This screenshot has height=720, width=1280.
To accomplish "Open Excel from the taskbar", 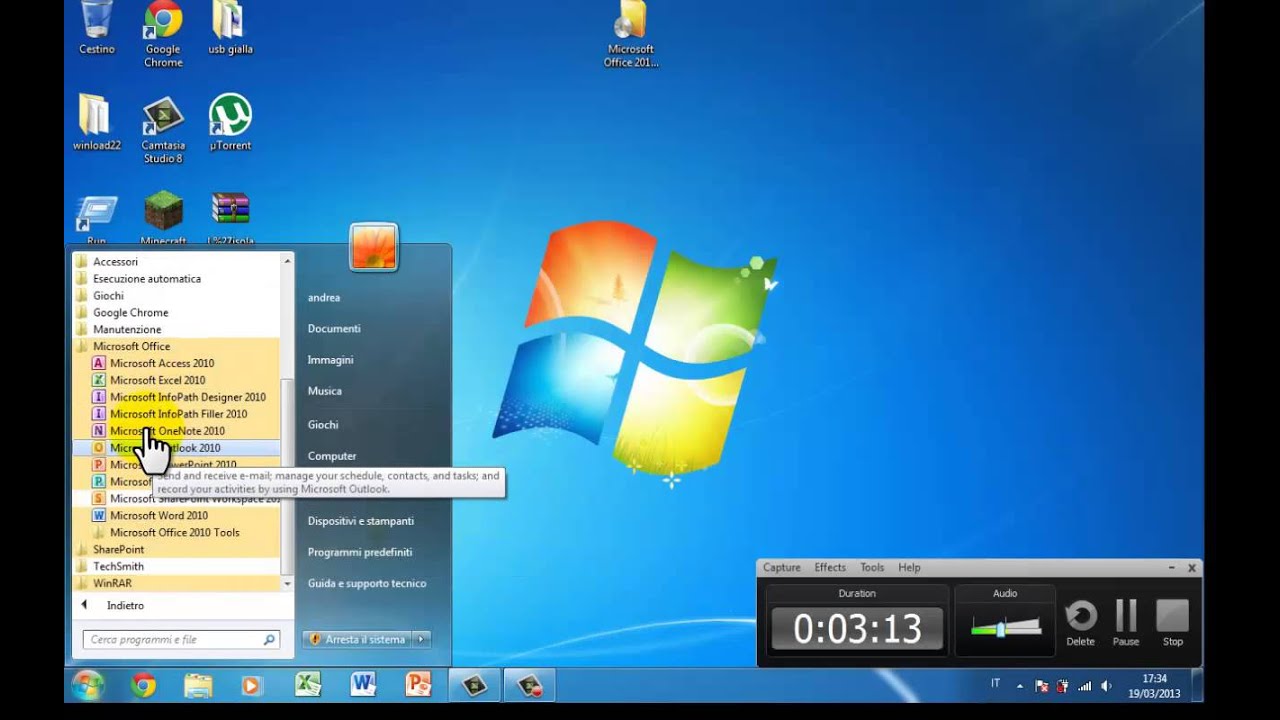I will pos(307,685).
